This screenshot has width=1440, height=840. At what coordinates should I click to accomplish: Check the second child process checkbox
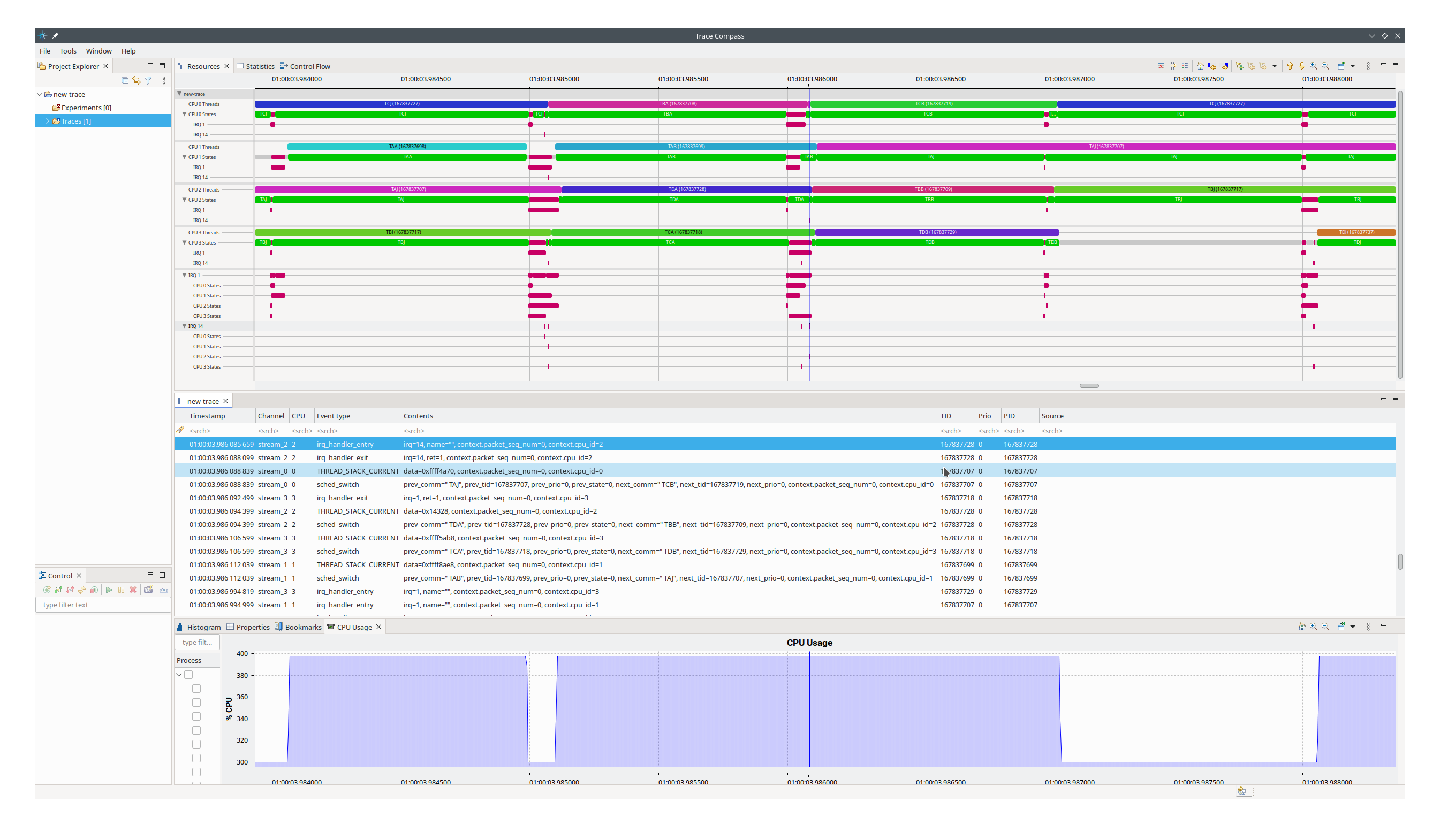(196, 702)
